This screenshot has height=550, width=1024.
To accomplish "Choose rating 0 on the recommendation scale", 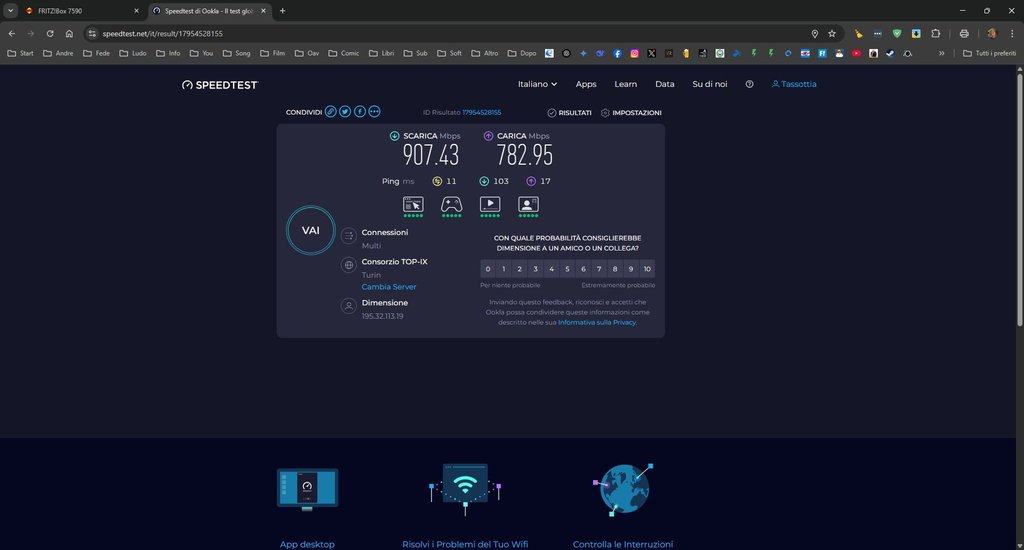I will (x=487, y=269).
